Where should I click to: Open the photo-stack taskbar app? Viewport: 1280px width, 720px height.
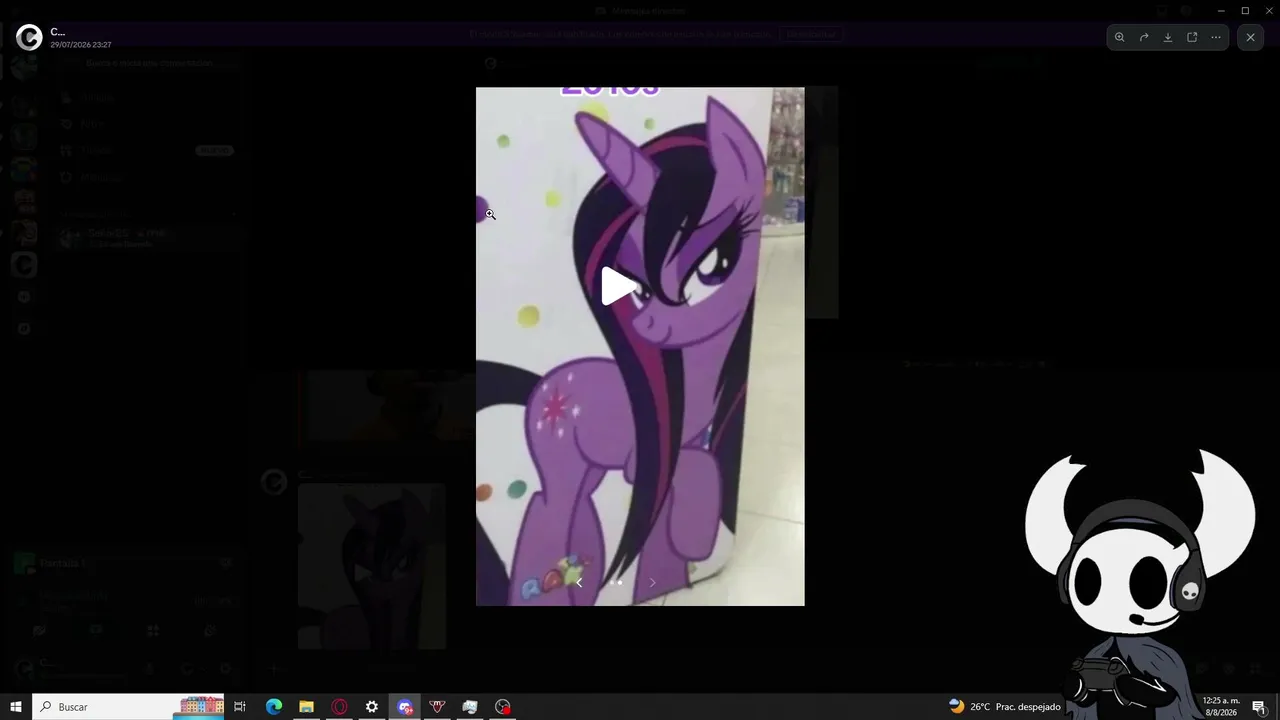pyautogui.click(x=470, y=707)
